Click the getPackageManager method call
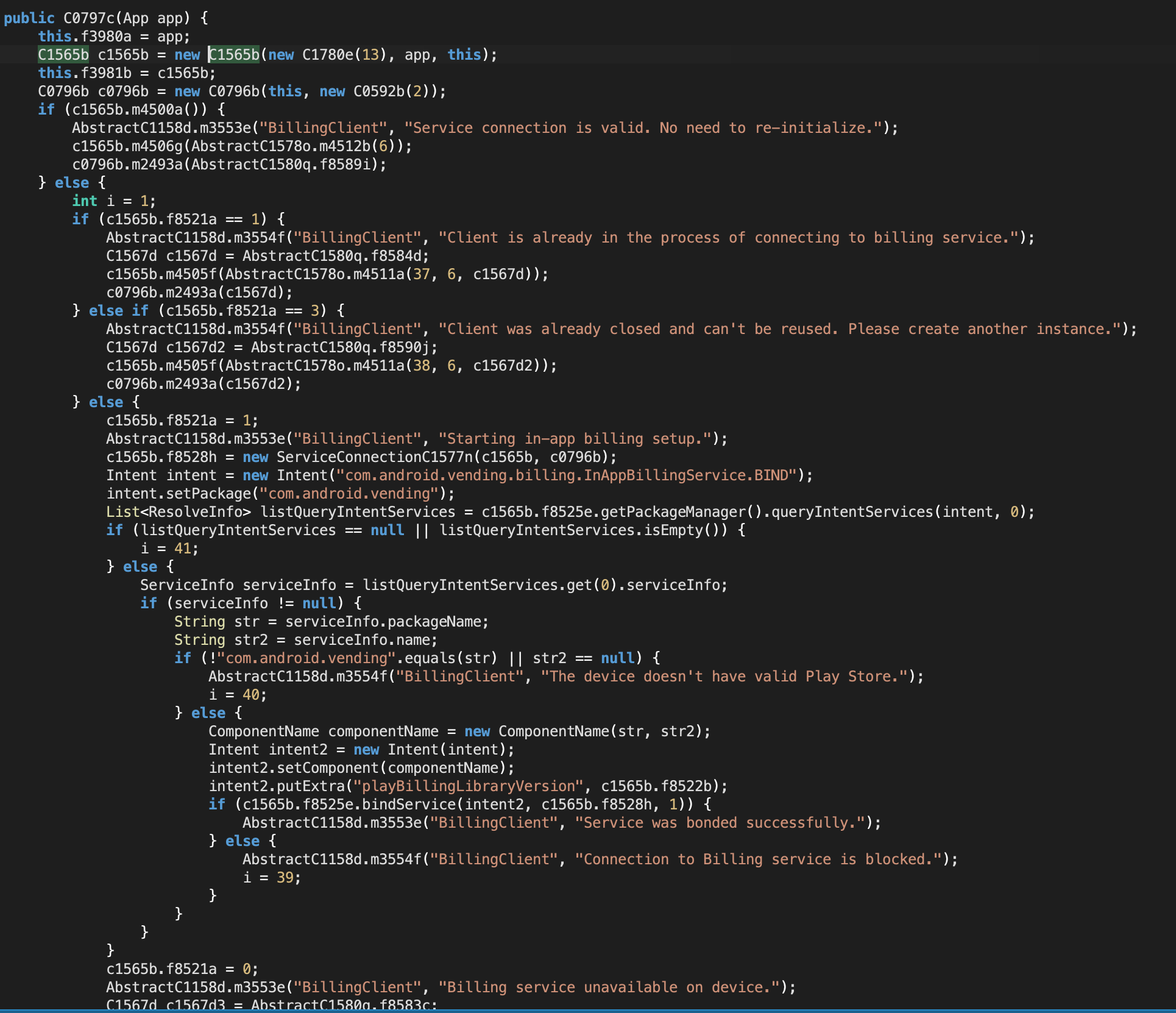The image size is (1176, 1013). tap(673, 512)
